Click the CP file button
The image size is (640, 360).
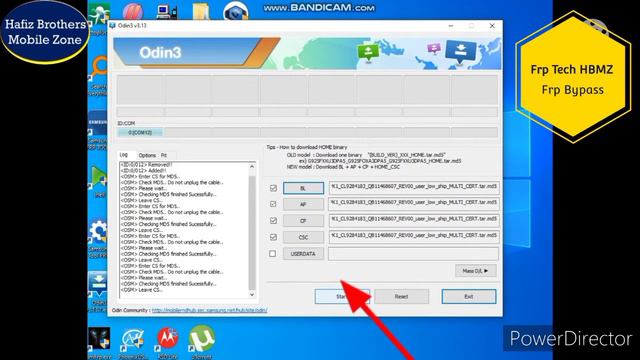303,220
